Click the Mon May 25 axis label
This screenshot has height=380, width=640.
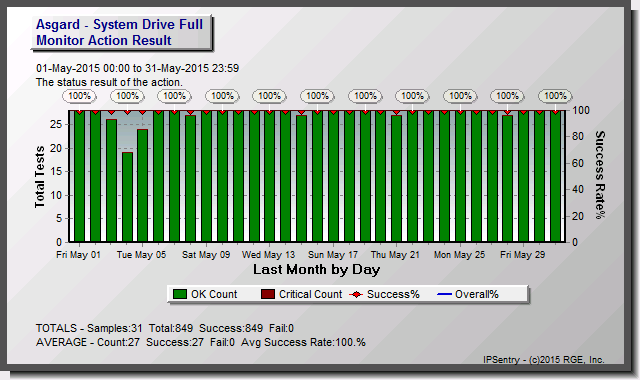coord(459,255)
